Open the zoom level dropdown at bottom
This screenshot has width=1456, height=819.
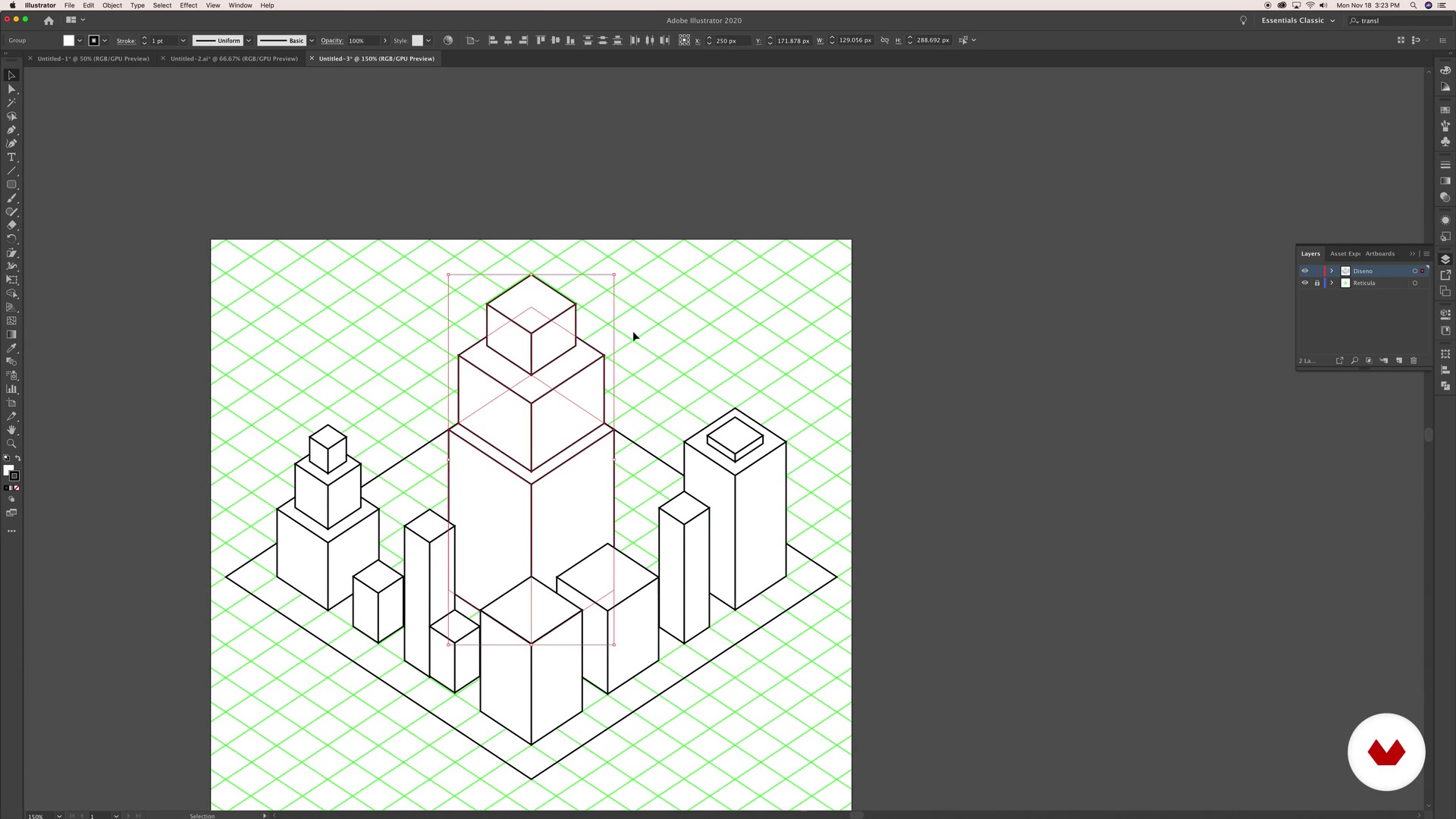coord(58,816)
